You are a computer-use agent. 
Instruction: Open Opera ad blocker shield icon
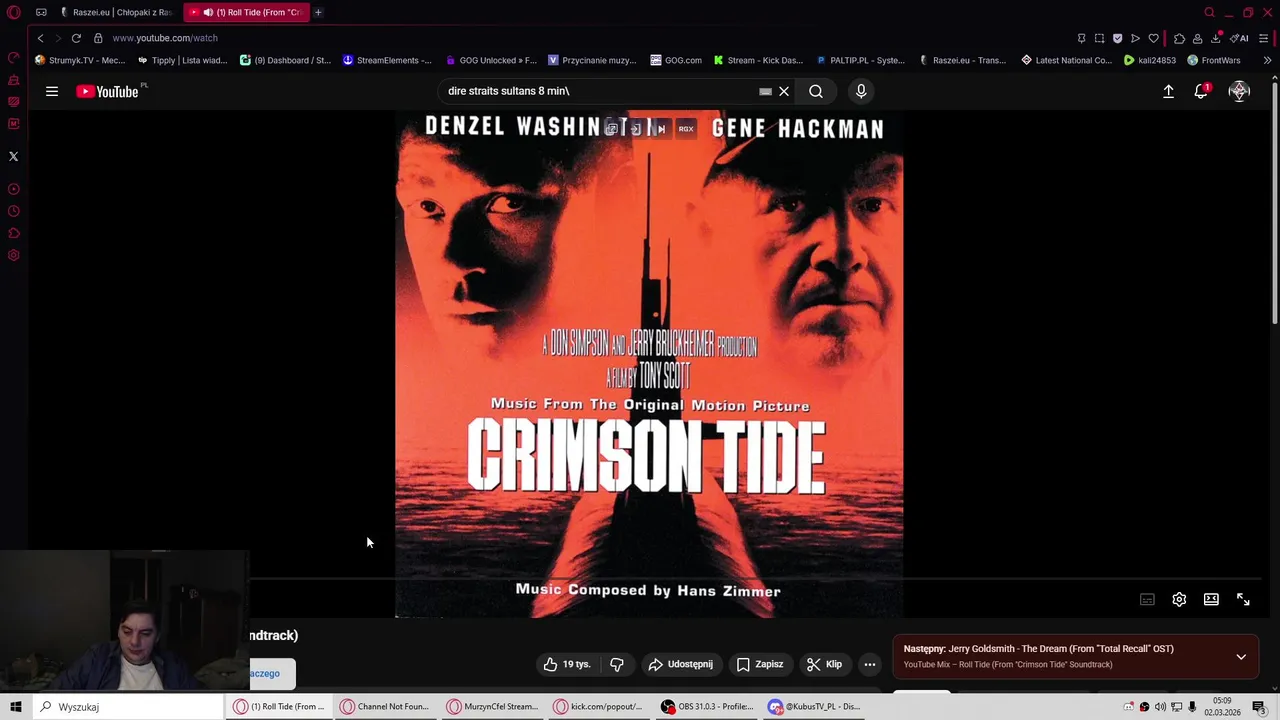coord(1117,38)
